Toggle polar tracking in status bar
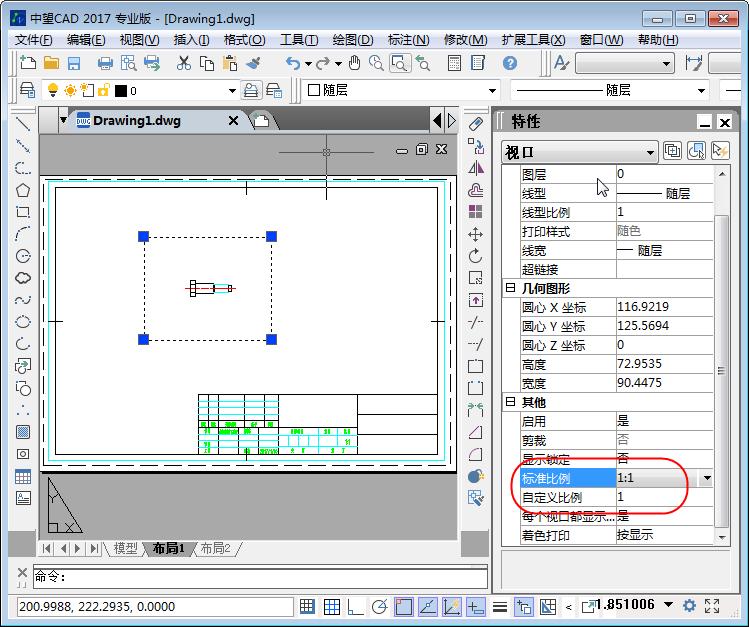This screenshot has height=627, width=749. tap(380, 606)
